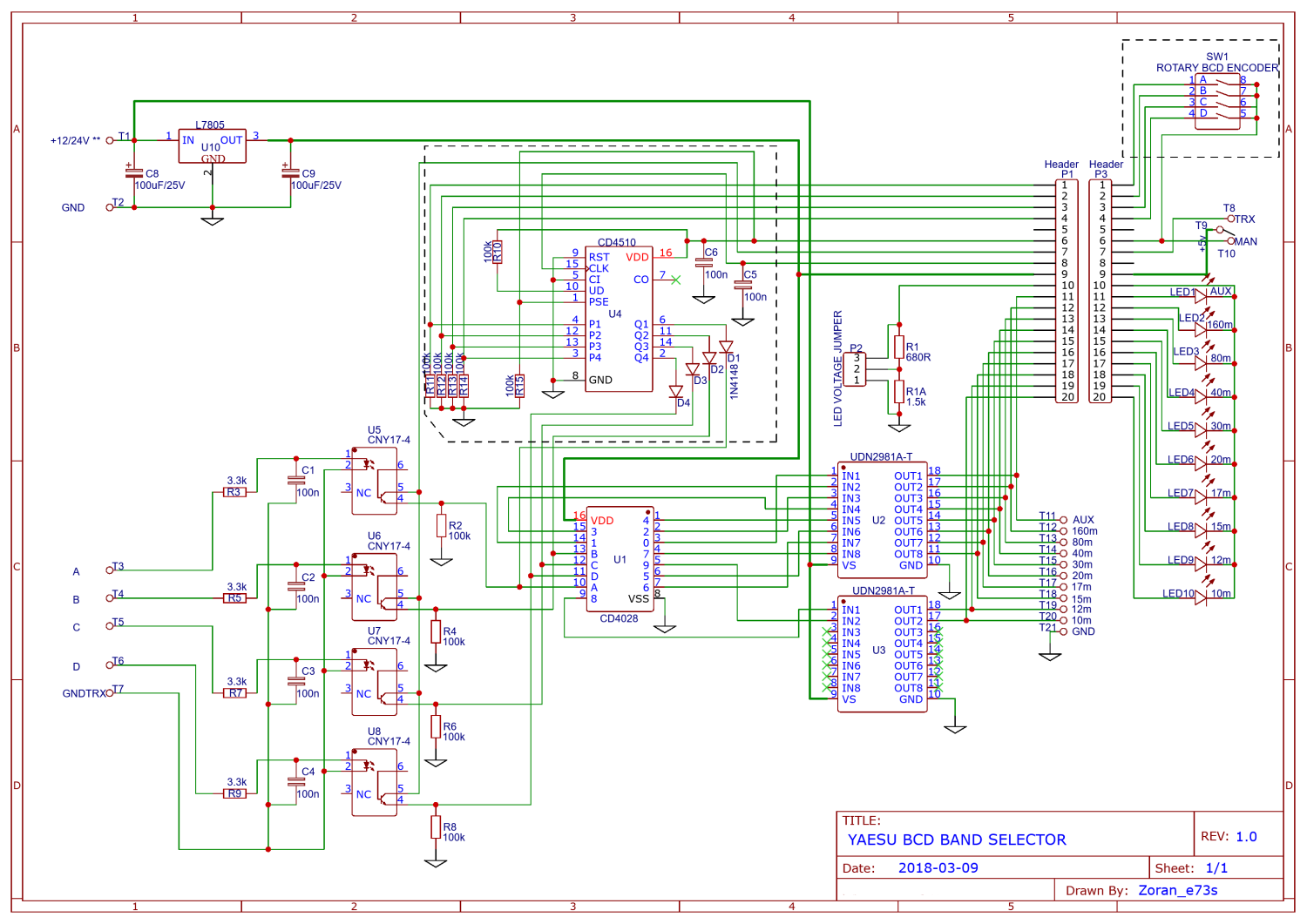This screenshot has height=924, width=1307.
Task: Click capacitor C6 100n symbol
Action: [x=704, y=261]
